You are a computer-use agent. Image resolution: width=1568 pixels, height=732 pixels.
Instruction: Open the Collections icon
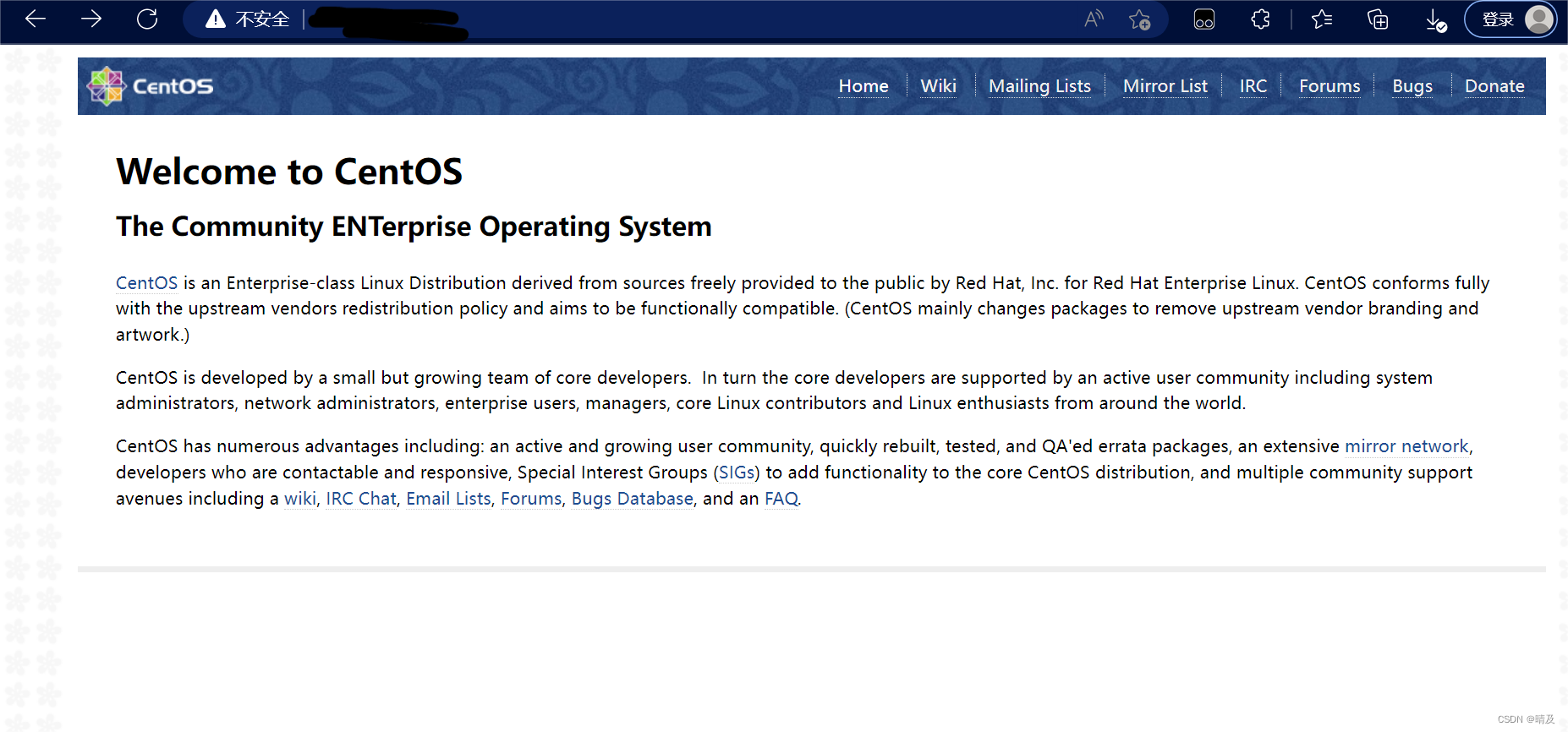click(1378, 19)
